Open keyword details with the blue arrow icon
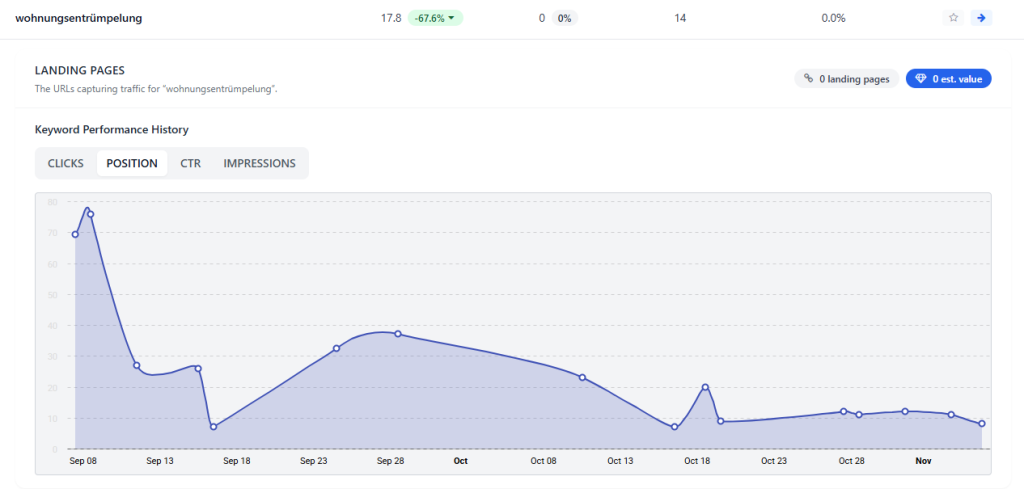The height and width of the screenshot is (489, 1024). click(x=981, y=18)
